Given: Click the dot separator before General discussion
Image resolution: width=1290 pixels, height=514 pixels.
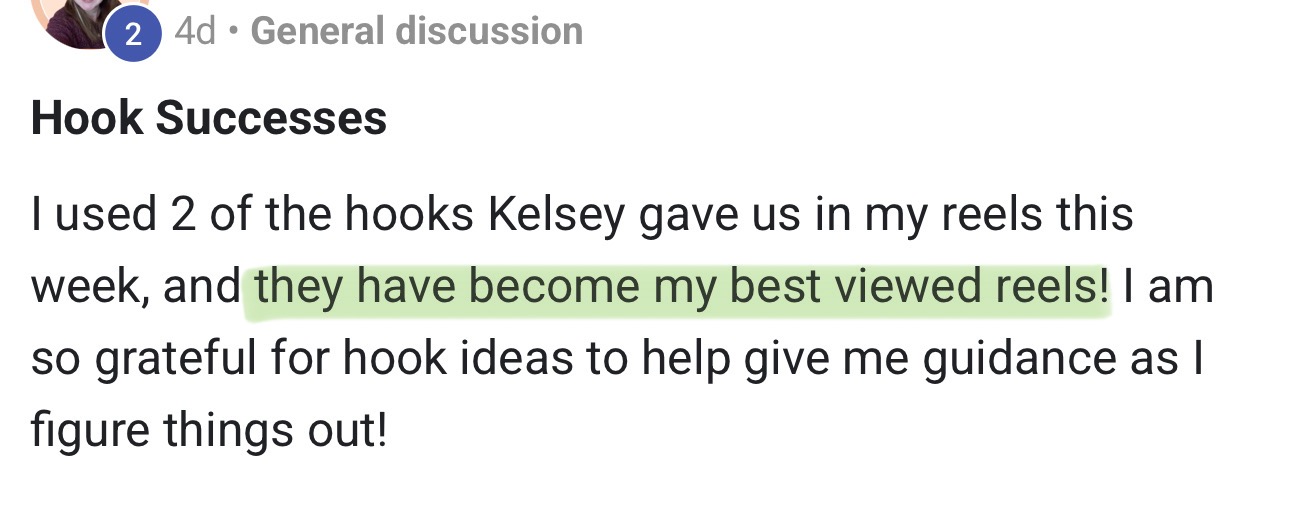Looking at the screenshot, I should (x=233, y=31).
